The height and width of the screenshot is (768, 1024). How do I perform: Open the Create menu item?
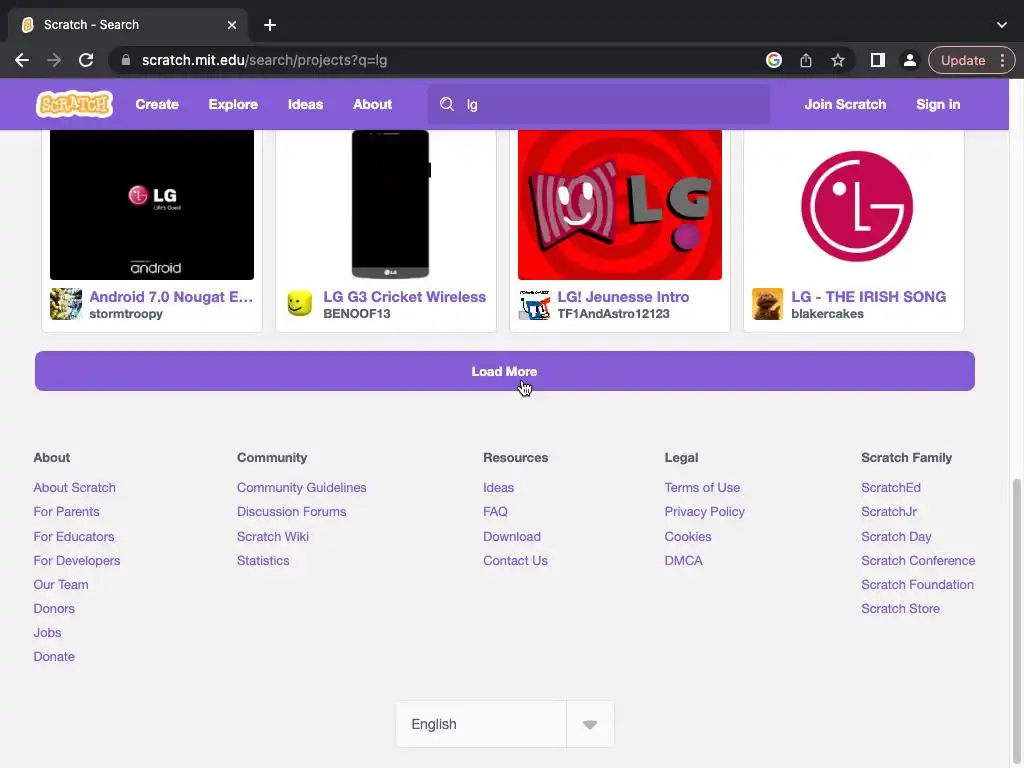click(x=157, y=104)
